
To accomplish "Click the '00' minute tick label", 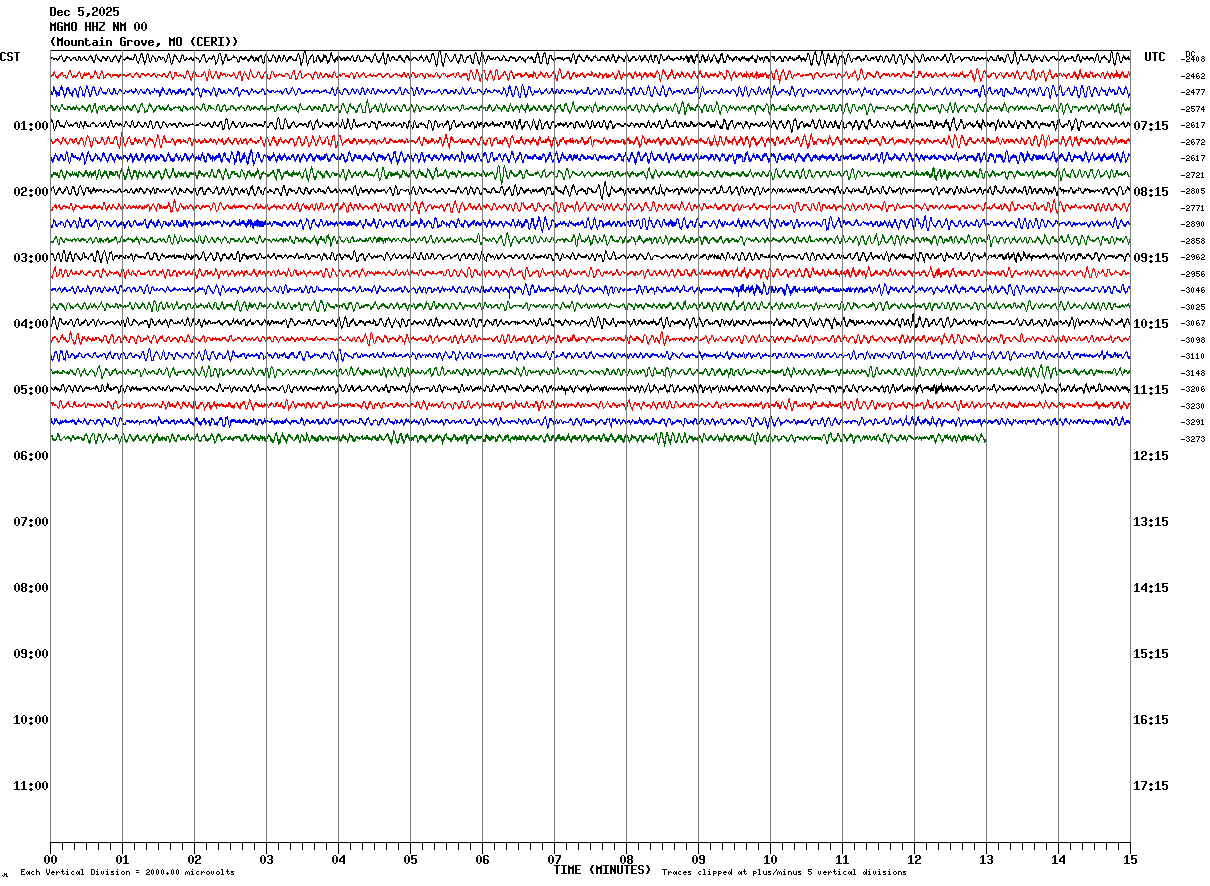I will [50, 860].
